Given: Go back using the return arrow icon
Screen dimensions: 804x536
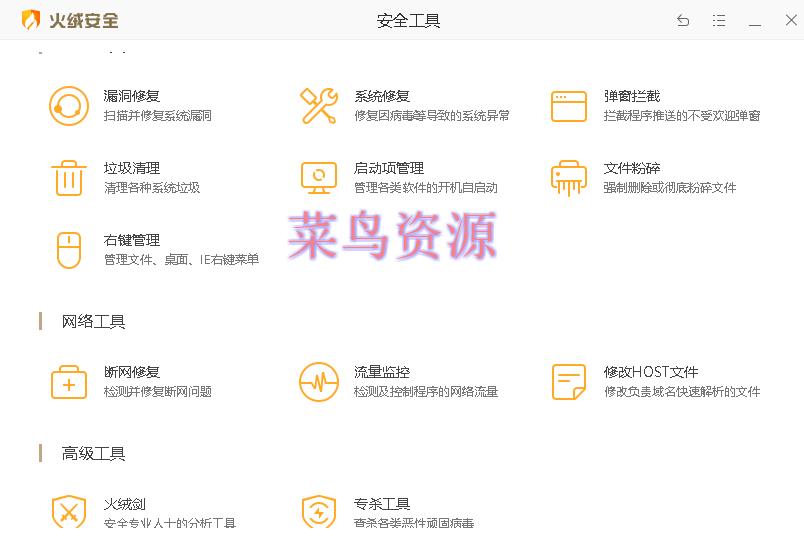Looking at the screenshot, I should (683, 21).
